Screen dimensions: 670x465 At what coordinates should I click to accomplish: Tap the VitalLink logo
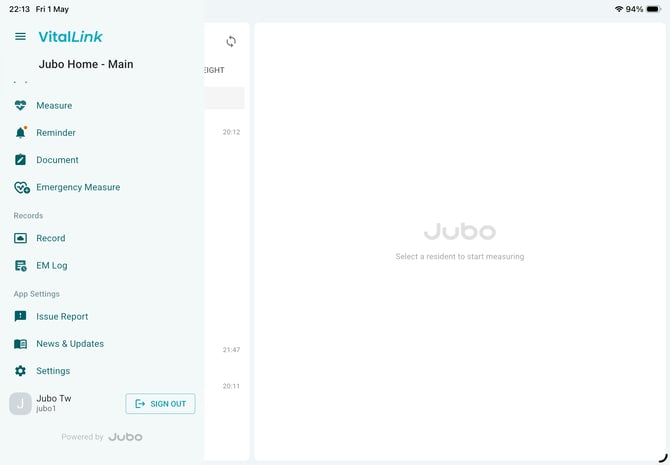pyautogui.click(x=71, y=37)
